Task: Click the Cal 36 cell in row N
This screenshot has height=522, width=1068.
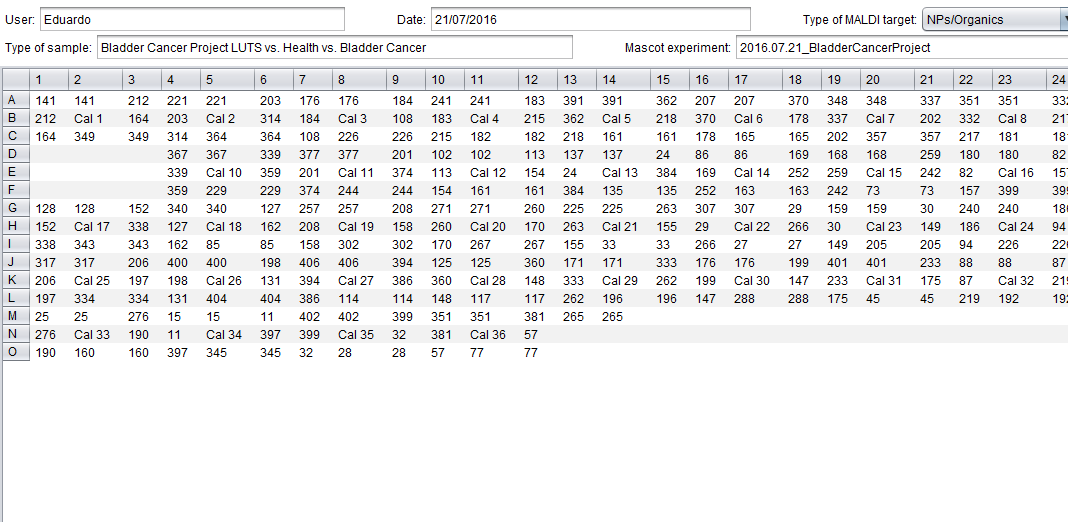Action: tap(491, 334)
